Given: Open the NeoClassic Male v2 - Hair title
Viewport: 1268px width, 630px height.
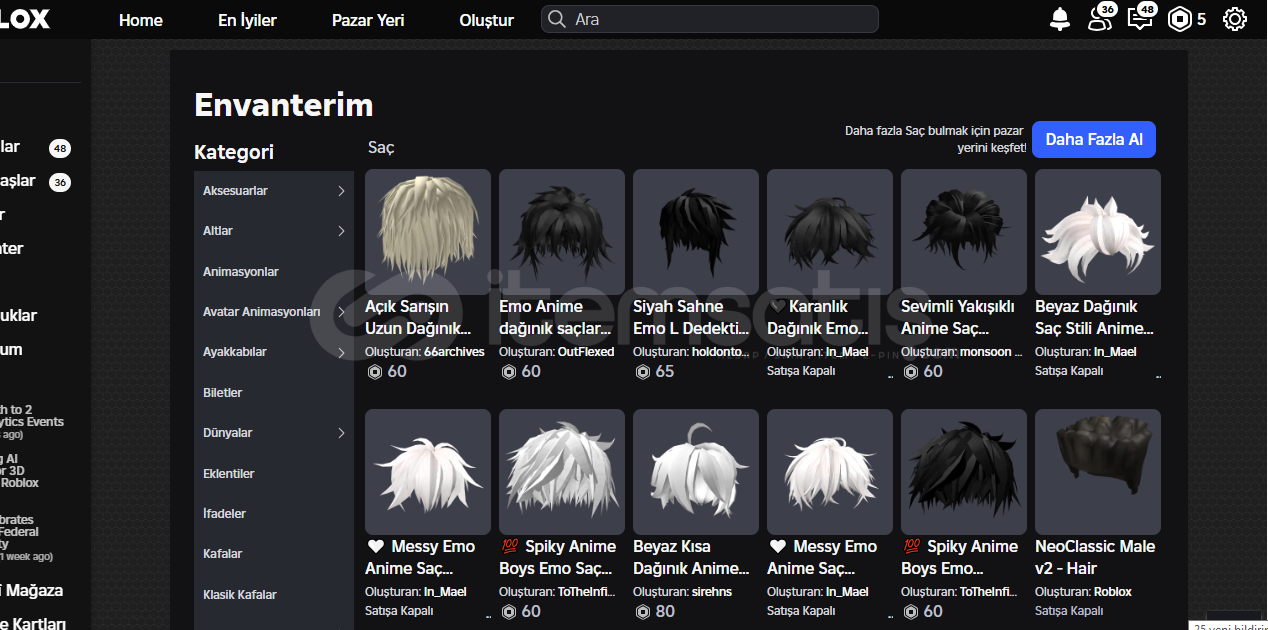Looking at the screenshot, I should click(x=1095, y=557).
